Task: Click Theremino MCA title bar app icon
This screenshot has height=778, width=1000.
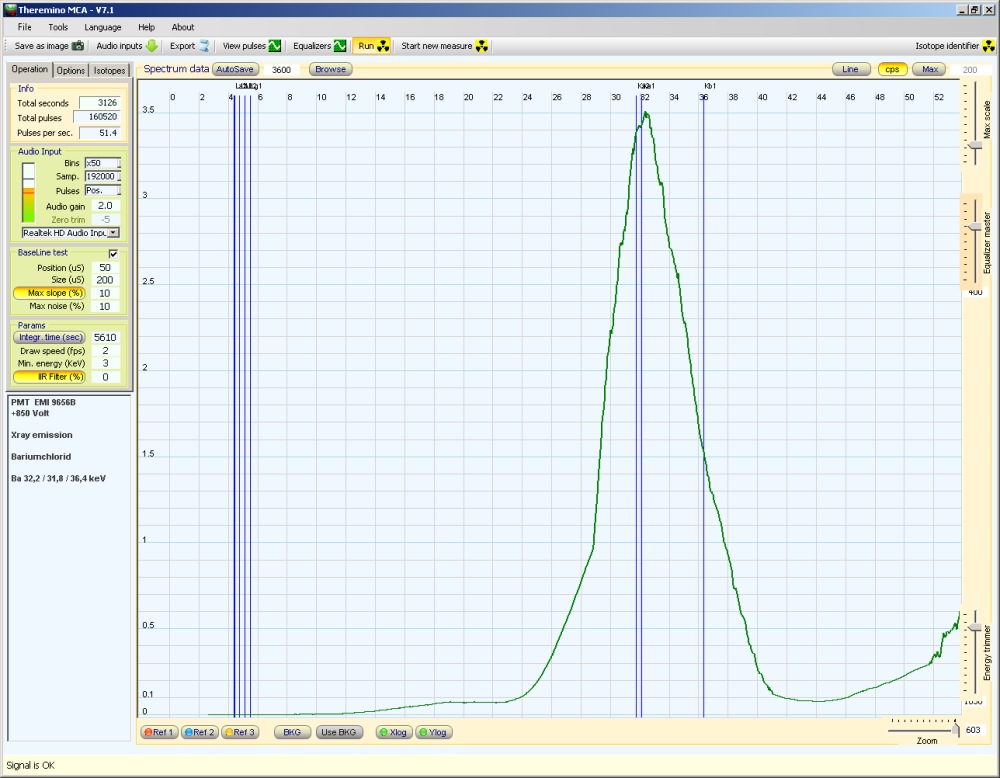Action: coord(10,10)
